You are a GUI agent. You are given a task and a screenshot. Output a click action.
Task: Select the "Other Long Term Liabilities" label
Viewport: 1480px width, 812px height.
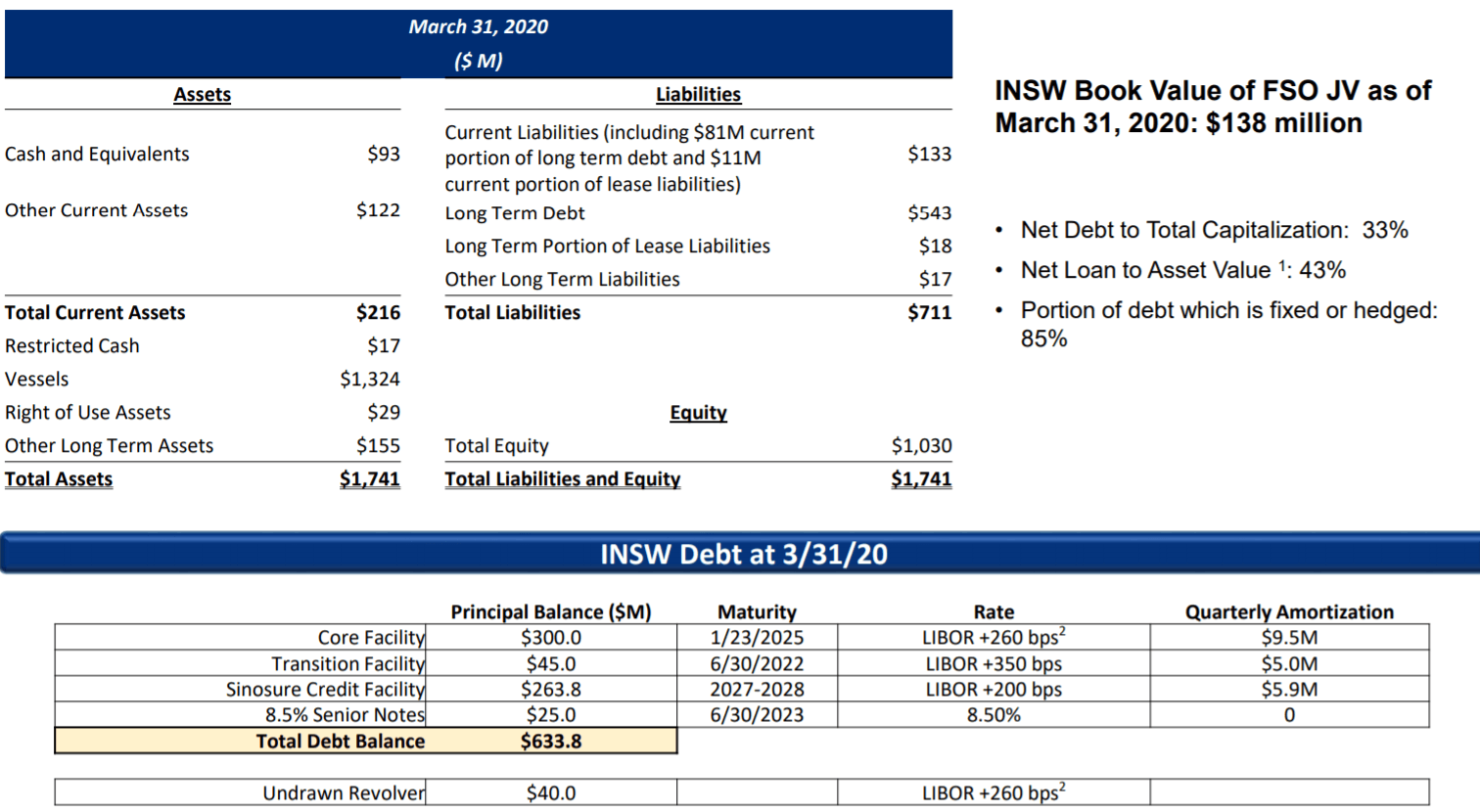563,279
